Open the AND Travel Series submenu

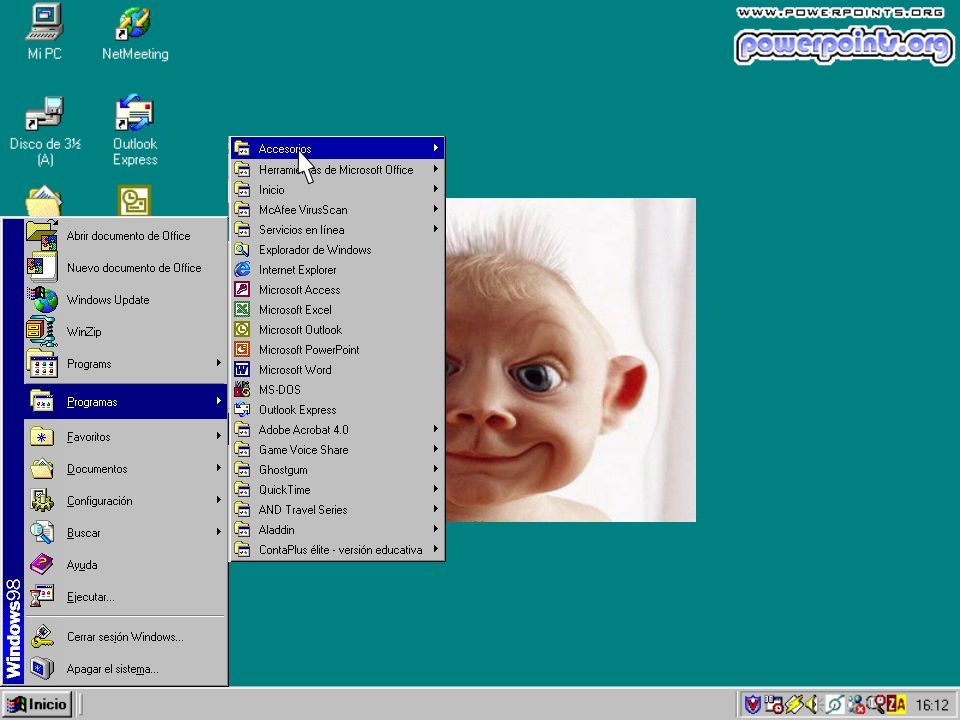coord(337,509)
